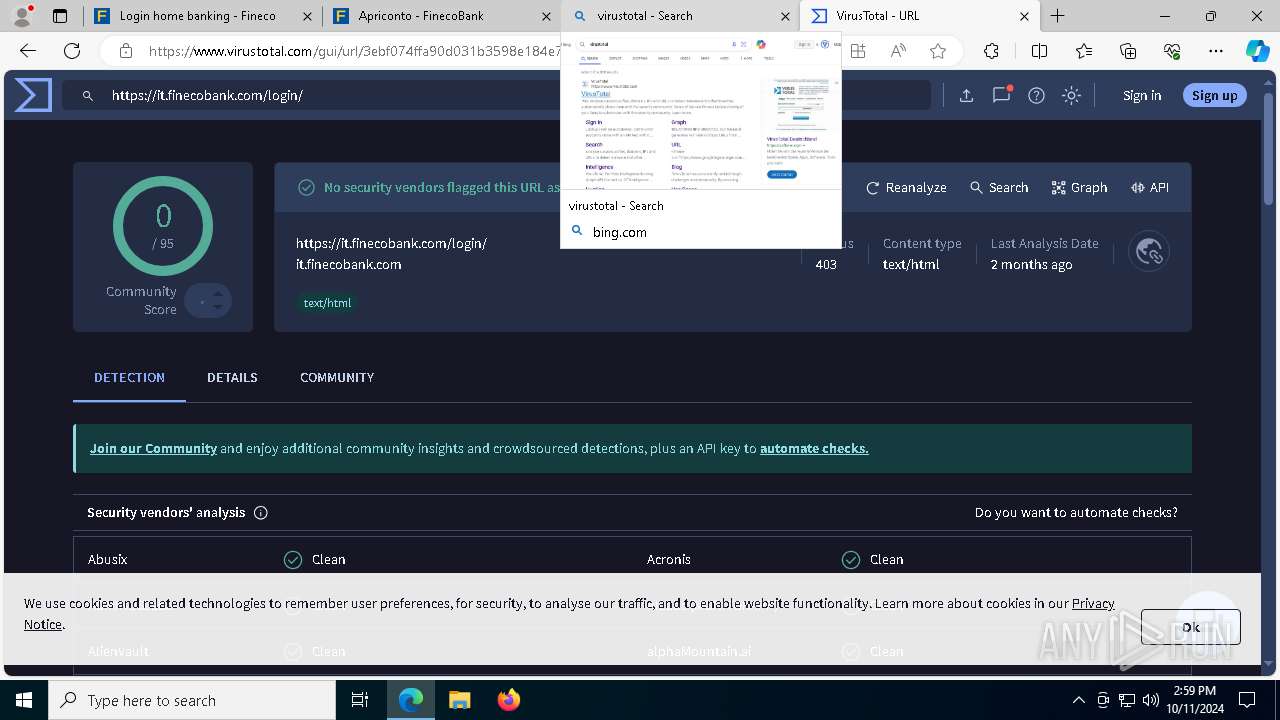
Task: Vote down on community score
Action: coord(218,308)
